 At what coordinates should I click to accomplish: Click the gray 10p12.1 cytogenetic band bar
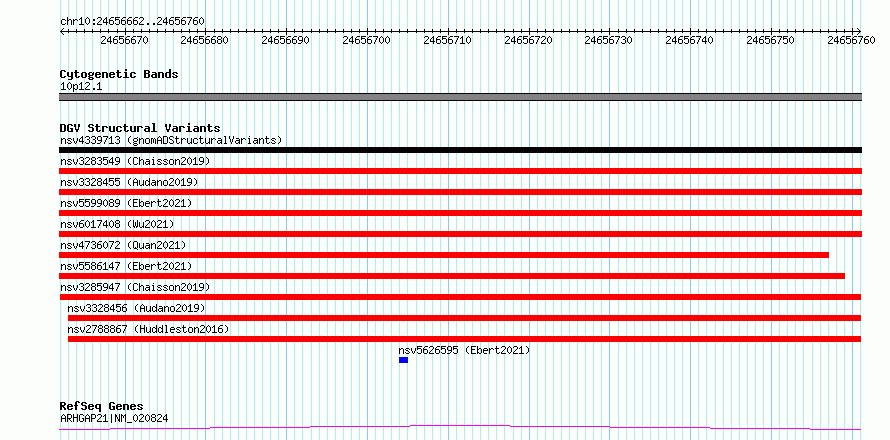460,97
